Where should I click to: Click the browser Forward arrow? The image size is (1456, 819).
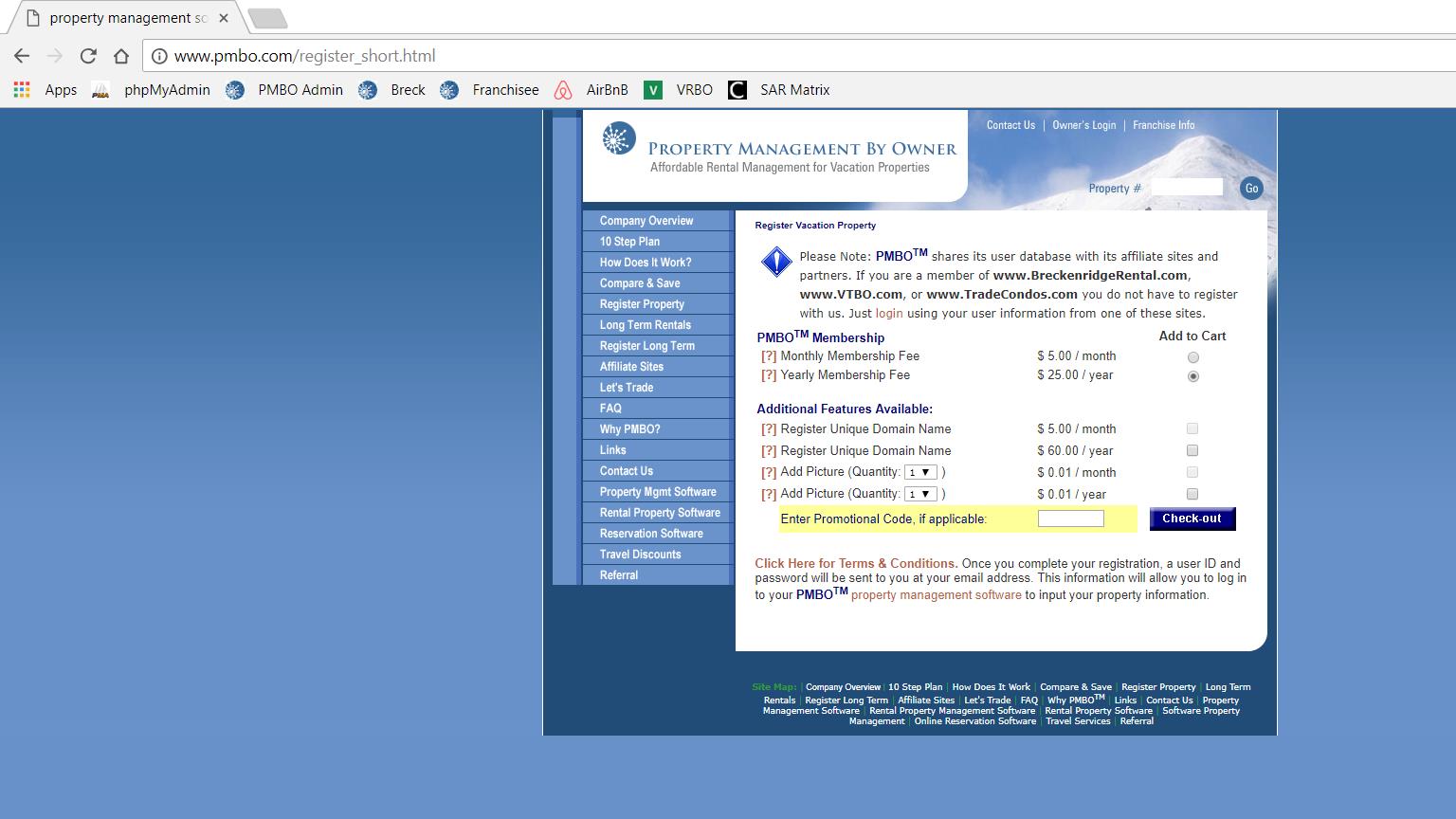click(x=55, y=56)
